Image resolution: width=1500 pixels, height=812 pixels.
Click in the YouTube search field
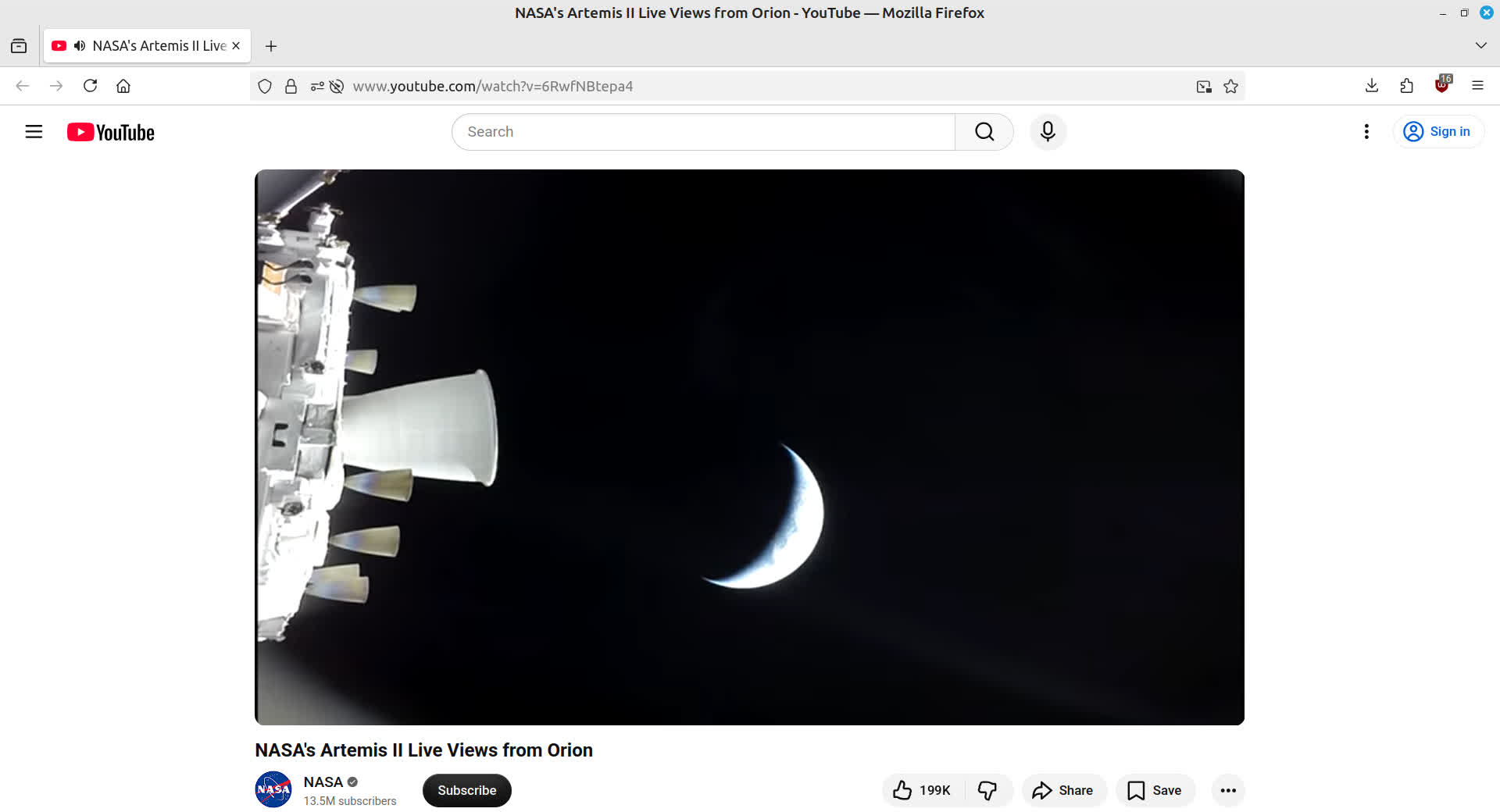(x=703, y=132)
